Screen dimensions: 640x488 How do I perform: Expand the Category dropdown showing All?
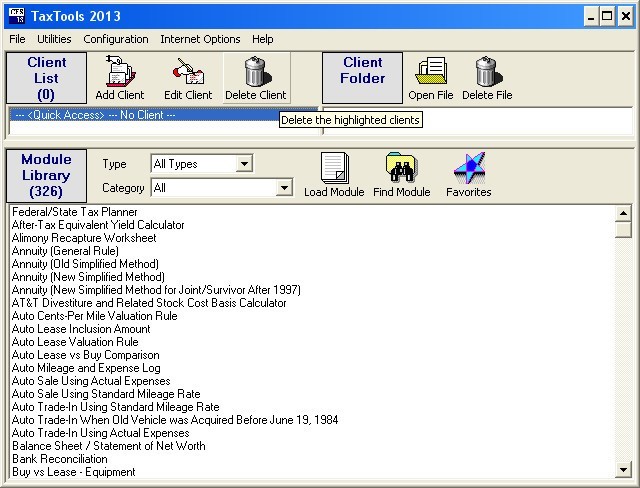[x=284, y=188]
